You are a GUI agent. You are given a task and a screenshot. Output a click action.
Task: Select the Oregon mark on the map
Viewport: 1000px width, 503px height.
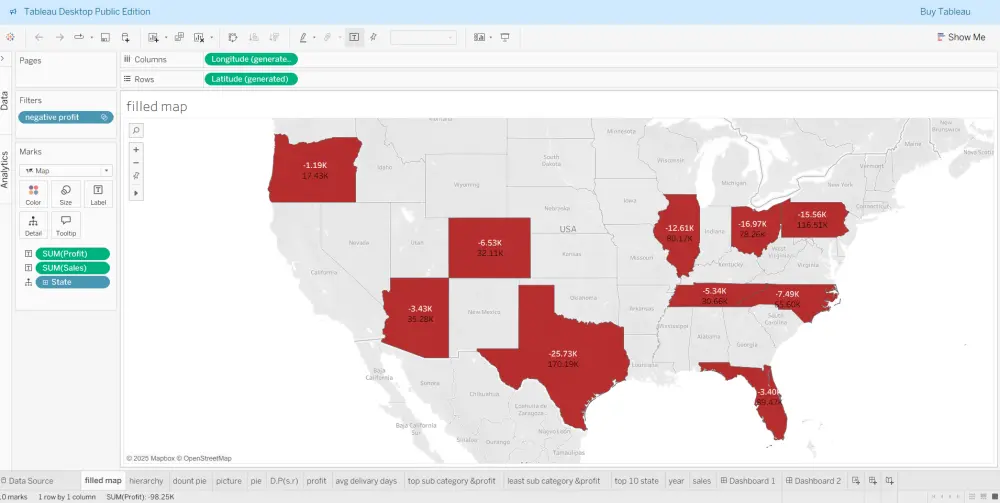coord(314,169)
